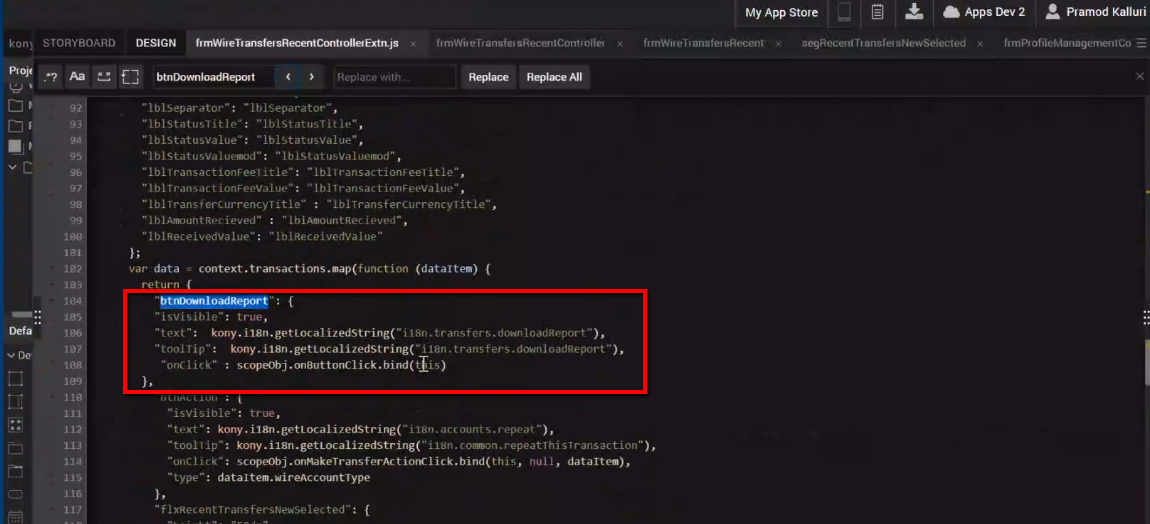Image resolution: width=1150 pixels, height=524 pixels.
Task: Close the frmWireTransfersRecentControllerExtn.js tab
Action: (x=417, y=44)
